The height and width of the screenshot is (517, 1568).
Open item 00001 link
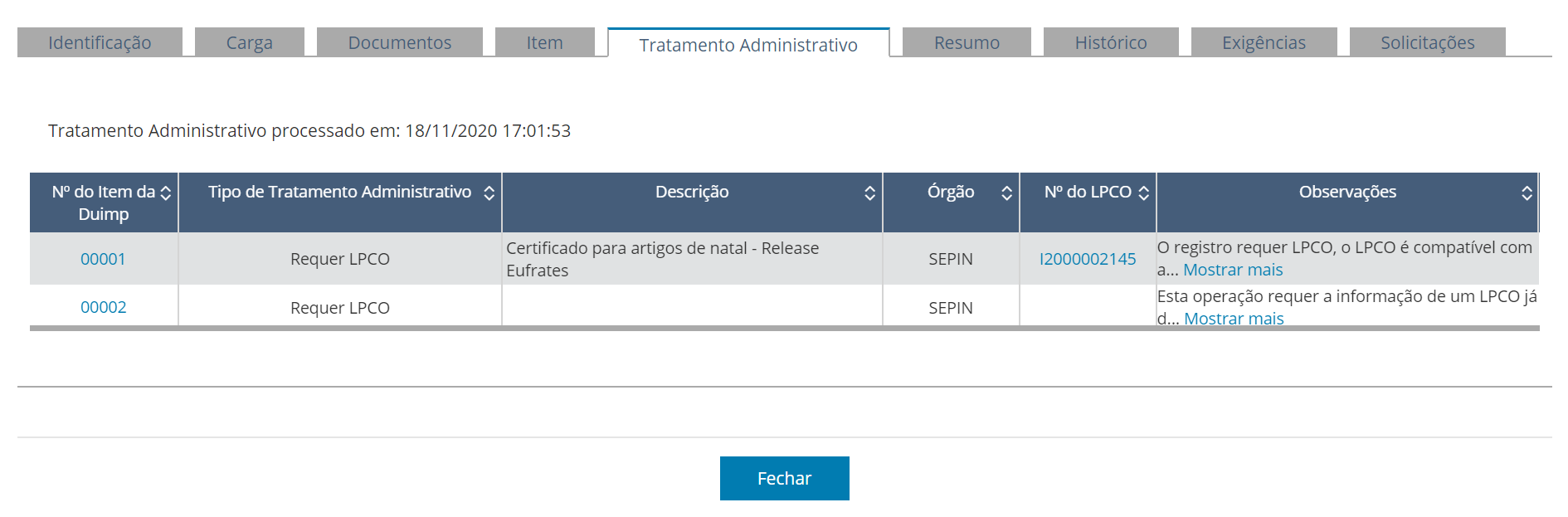[103, 259]
